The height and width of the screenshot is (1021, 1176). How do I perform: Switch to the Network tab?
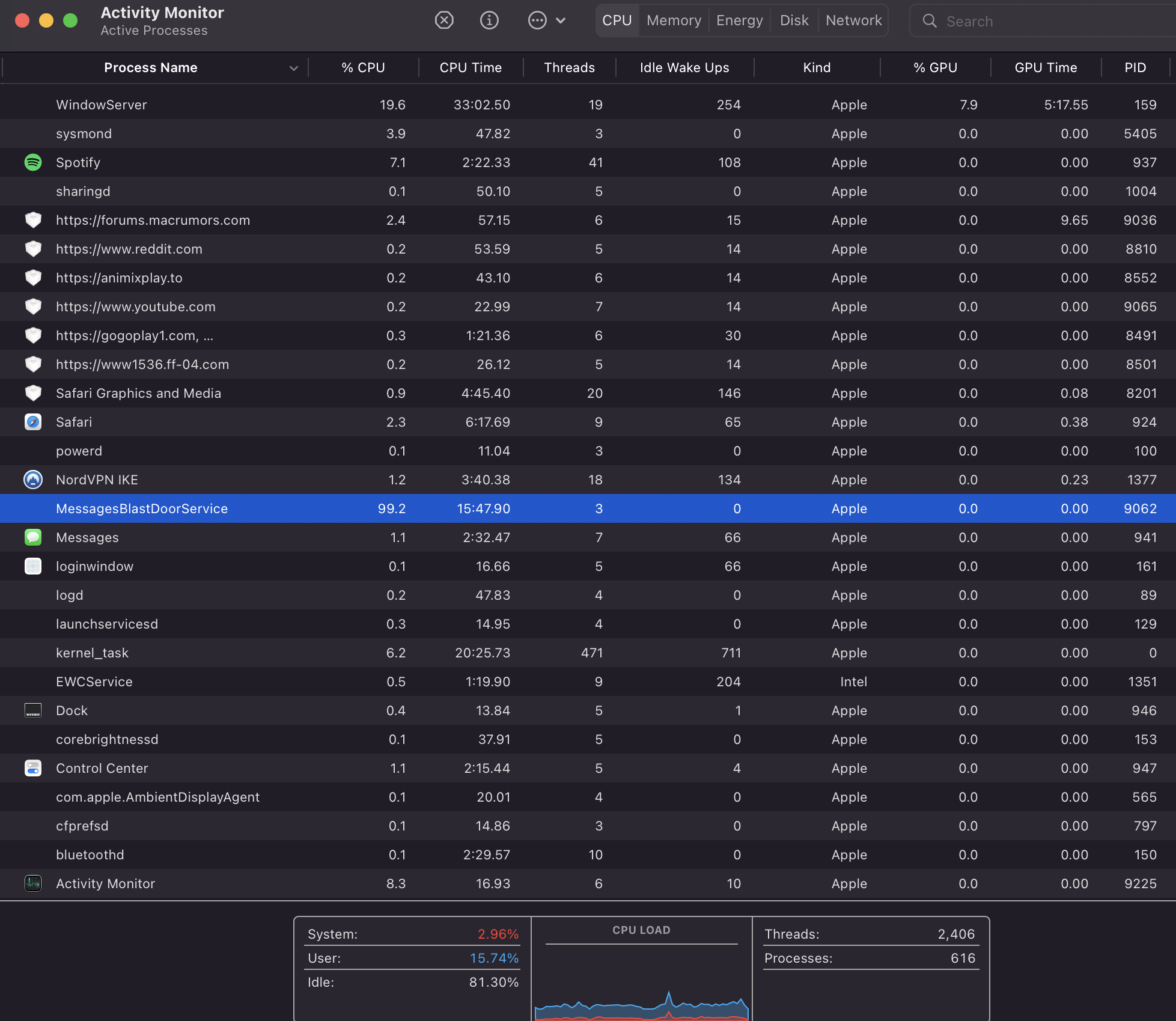[853, 20]
